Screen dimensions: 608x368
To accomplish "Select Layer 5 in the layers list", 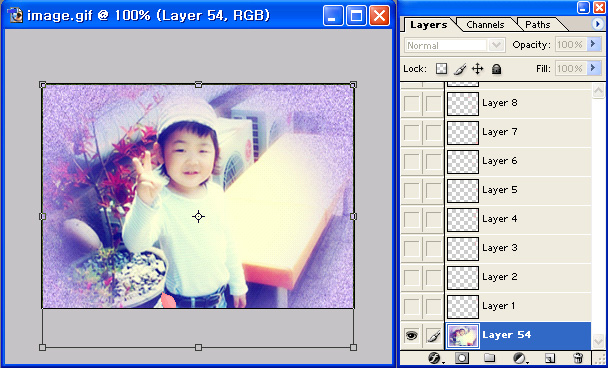I will [518, 190].
